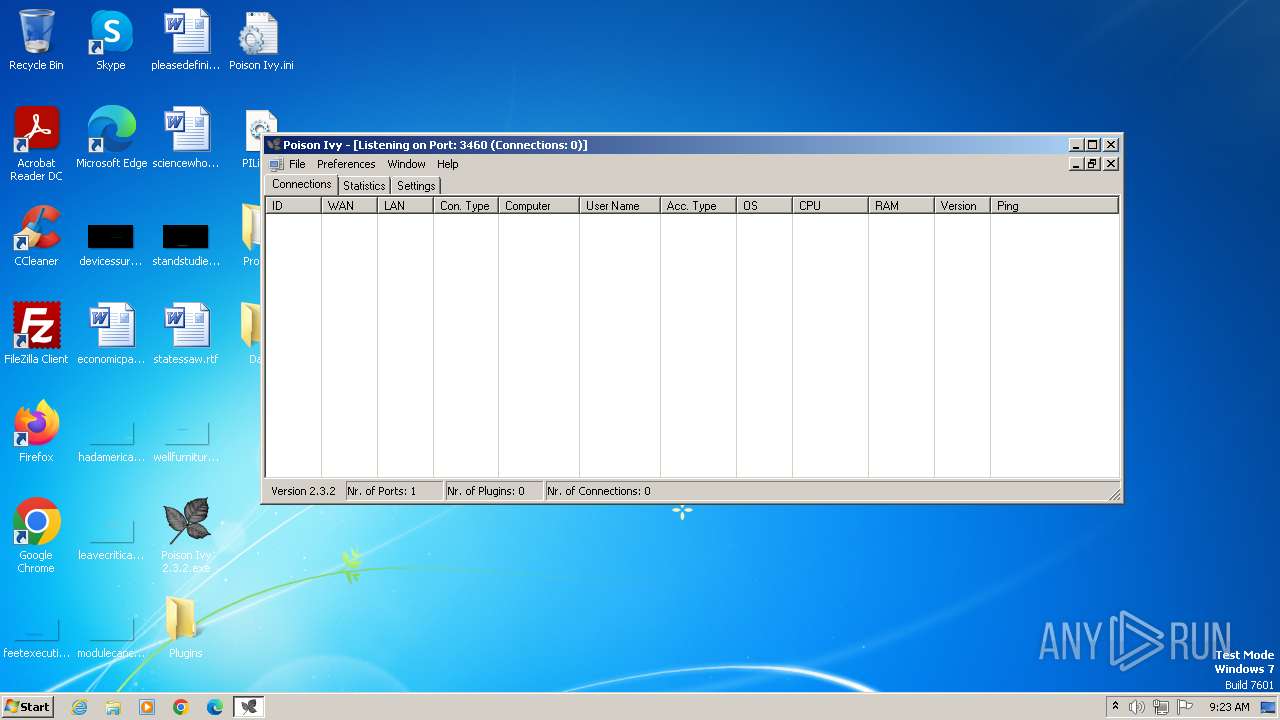The height and width of the screenshot is (720, 1280).
Task: Sort by the OS column header
Action: coord(764,206)
